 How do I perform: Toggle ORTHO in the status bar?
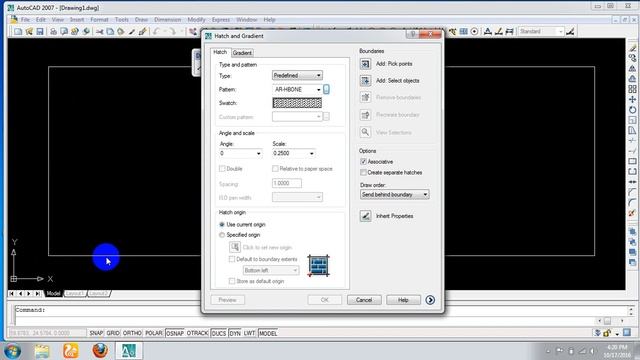pyautogui.click(x=132, y=333)
